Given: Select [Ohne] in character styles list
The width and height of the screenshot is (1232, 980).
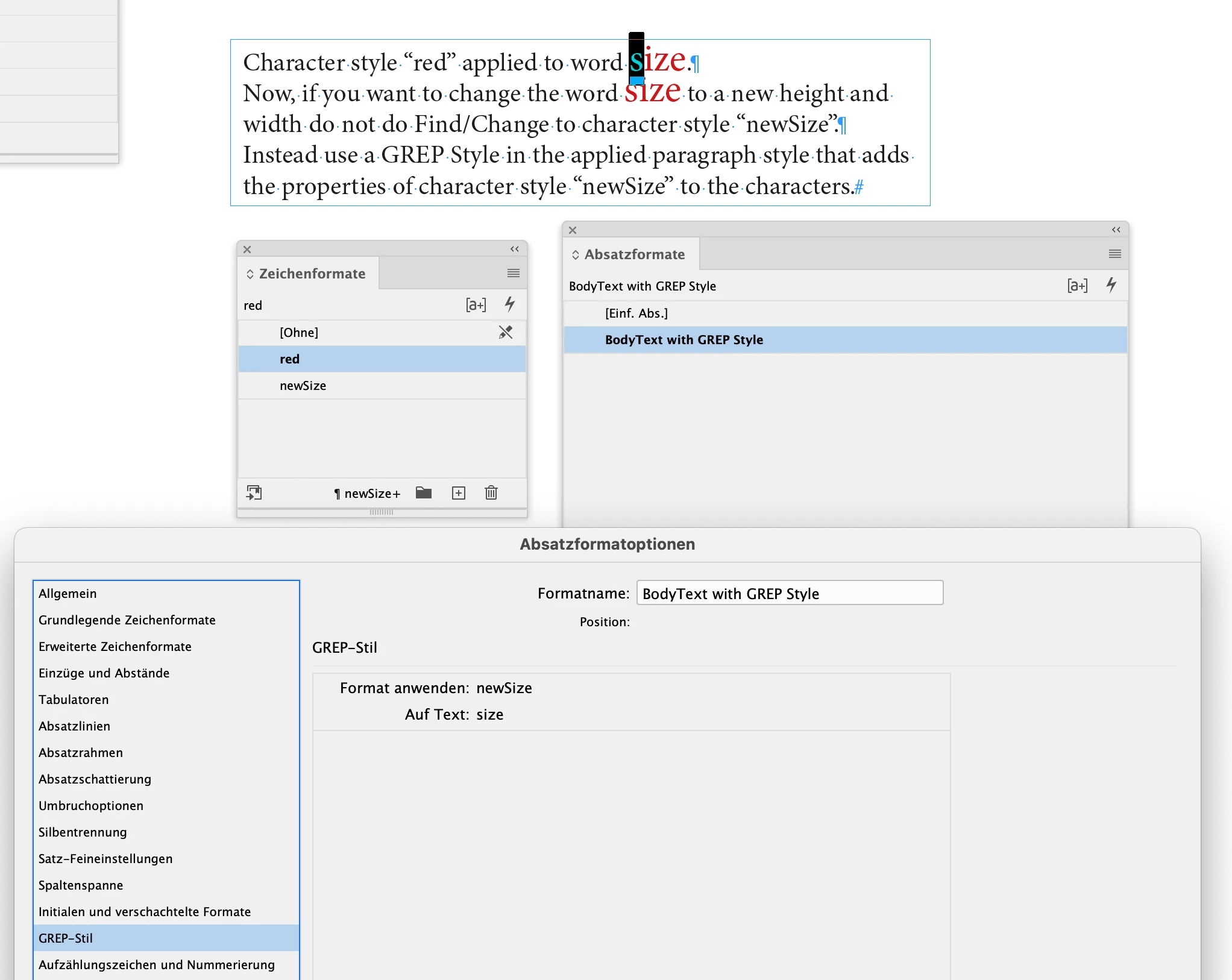Looking at the screenshot, I should point(299,333).
